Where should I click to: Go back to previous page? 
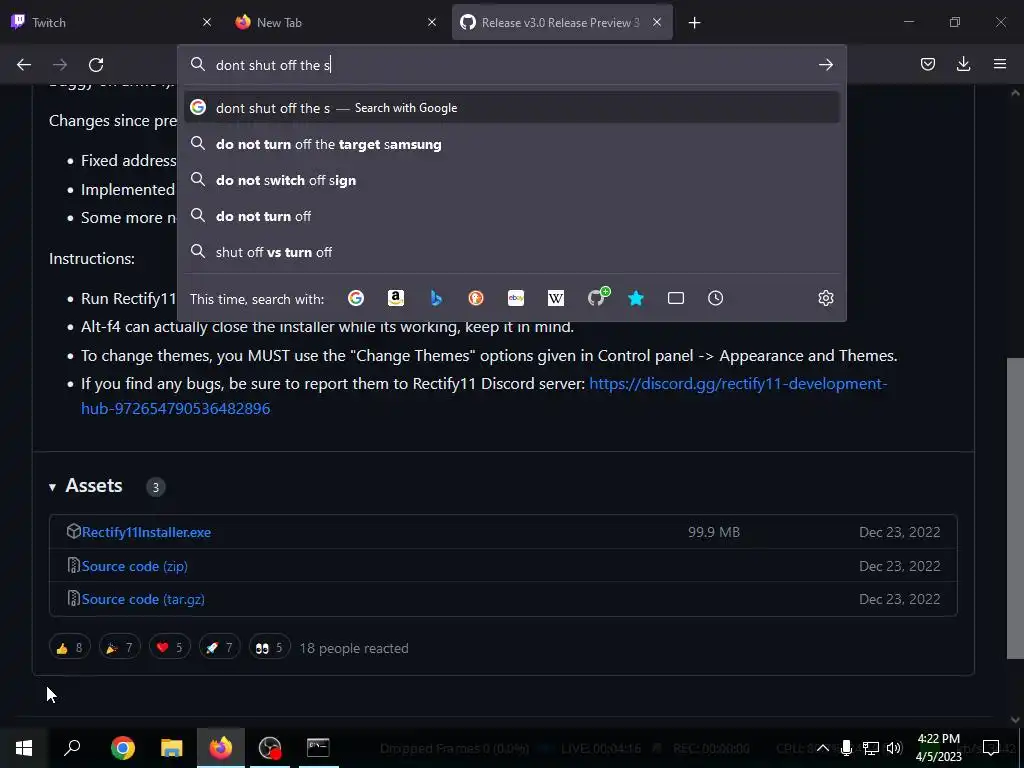click(24, 65)
